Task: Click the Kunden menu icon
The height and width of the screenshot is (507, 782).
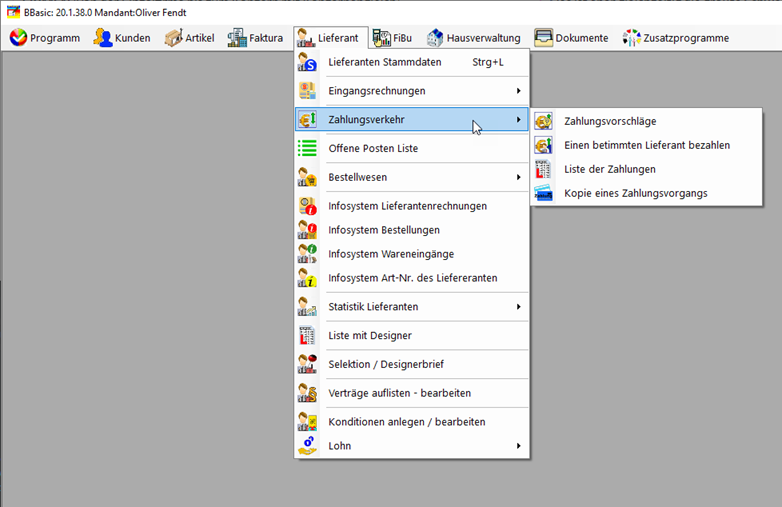Action: click(x=103, y=38)
